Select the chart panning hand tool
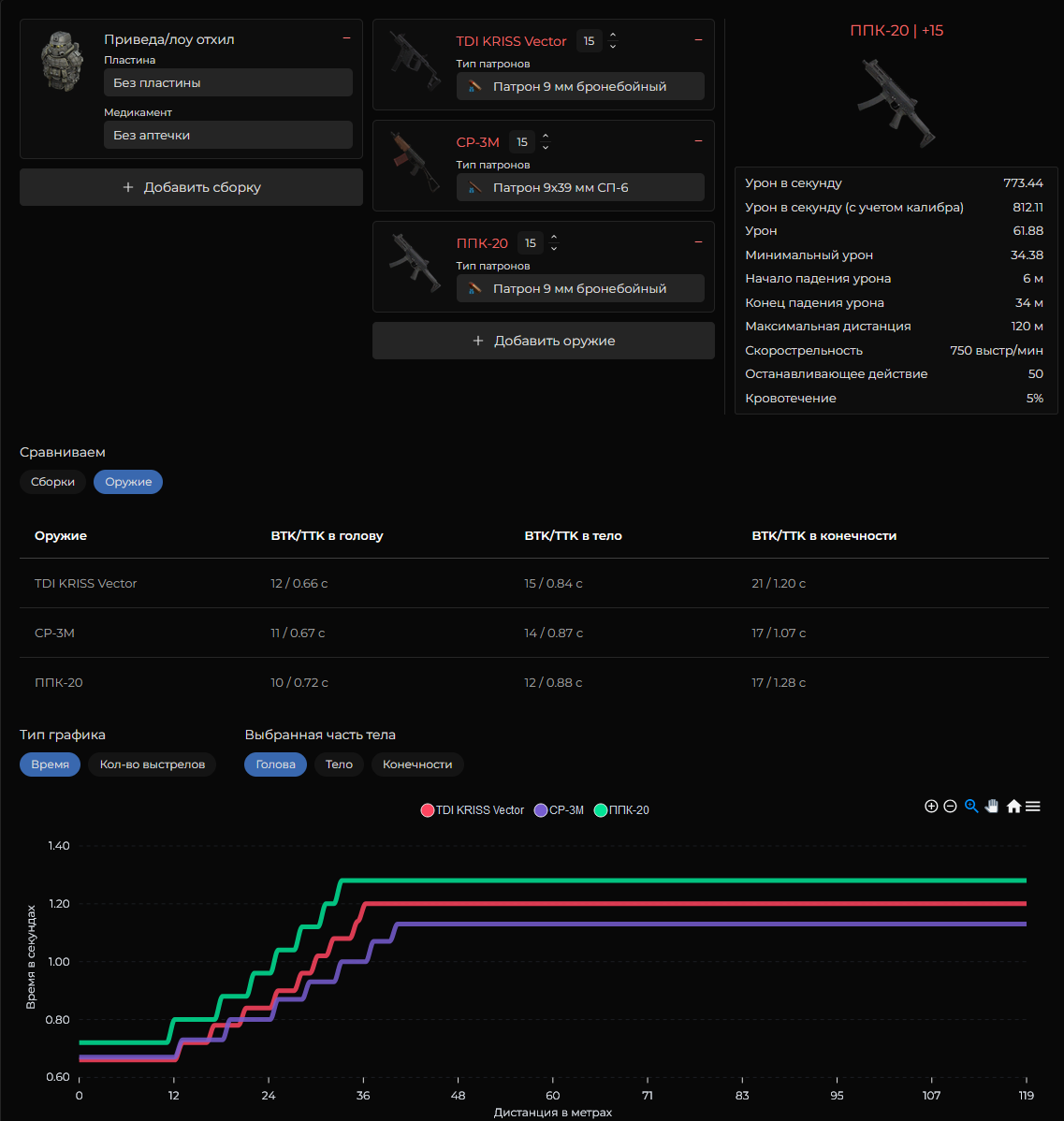 992,807
